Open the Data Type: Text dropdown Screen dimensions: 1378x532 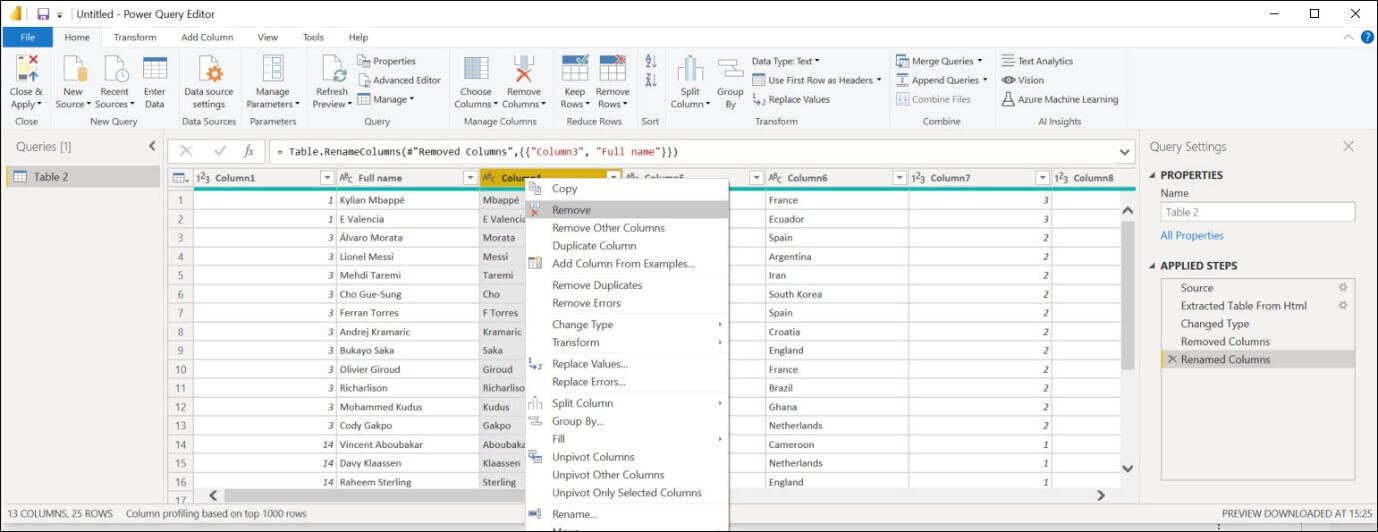785,61
